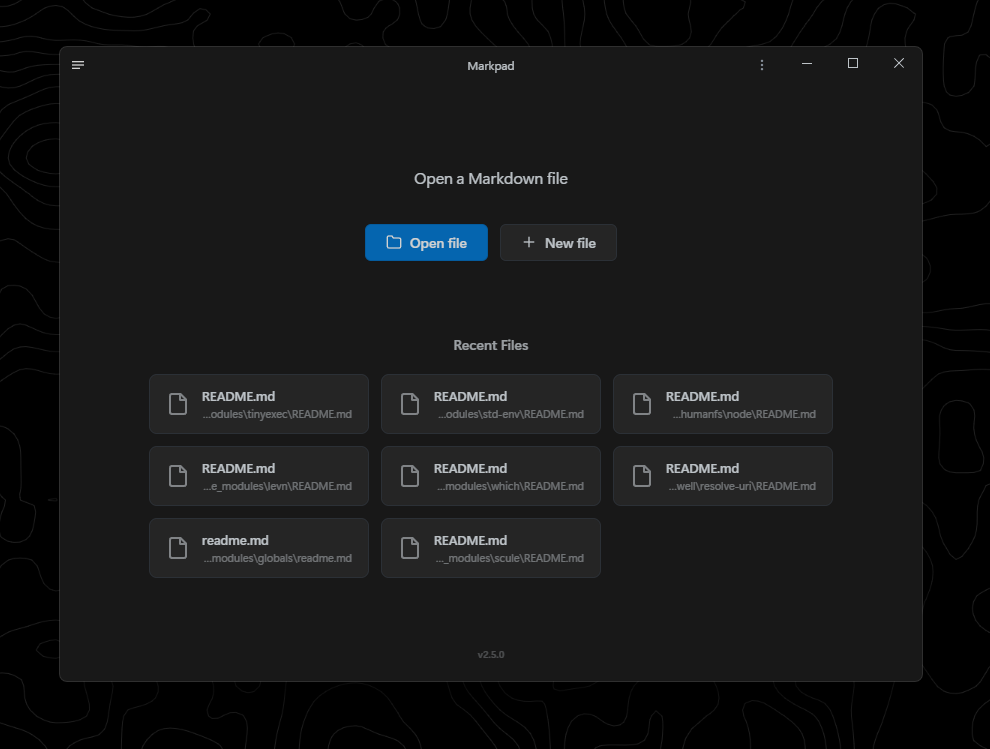Open the tinyexec README.md recent file
The height and width of the screenshot is (749, 990).
[x=259, y=404]
